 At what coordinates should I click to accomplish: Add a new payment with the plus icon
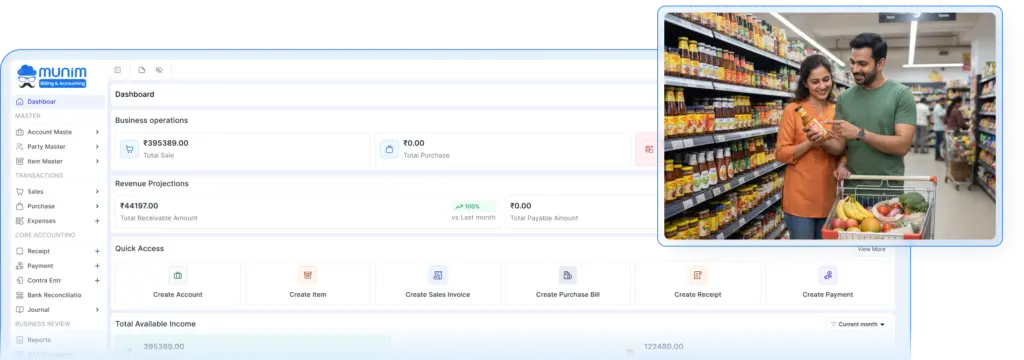click(x=97, y=266)
